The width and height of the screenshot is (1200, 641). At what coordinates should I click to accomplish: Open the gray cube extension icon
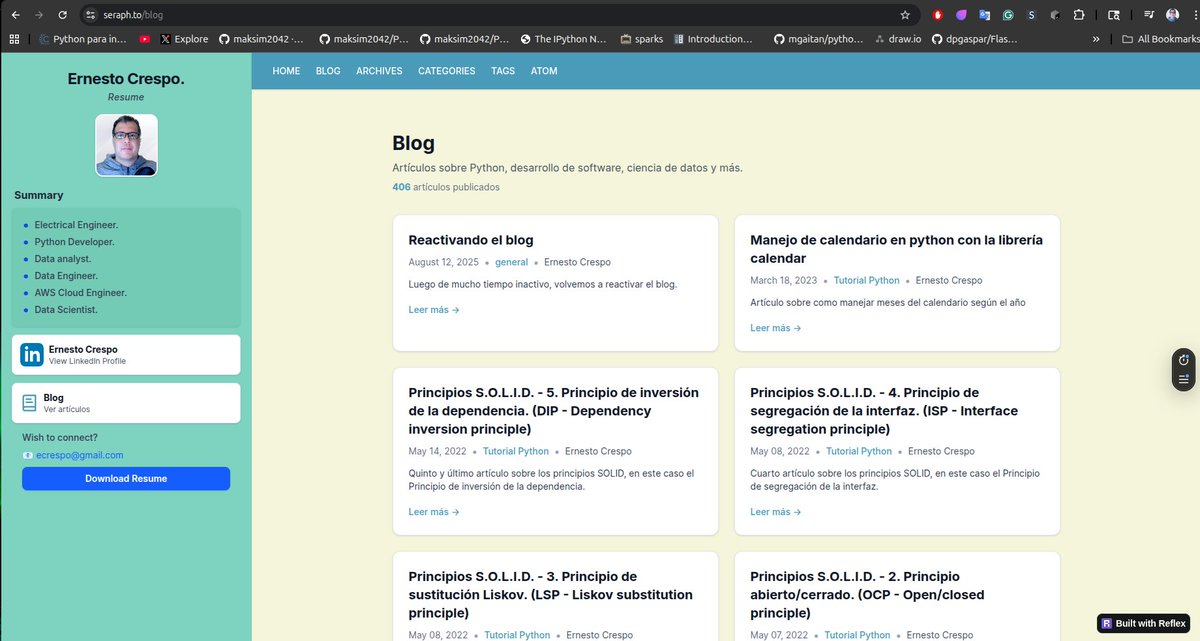1055,15
